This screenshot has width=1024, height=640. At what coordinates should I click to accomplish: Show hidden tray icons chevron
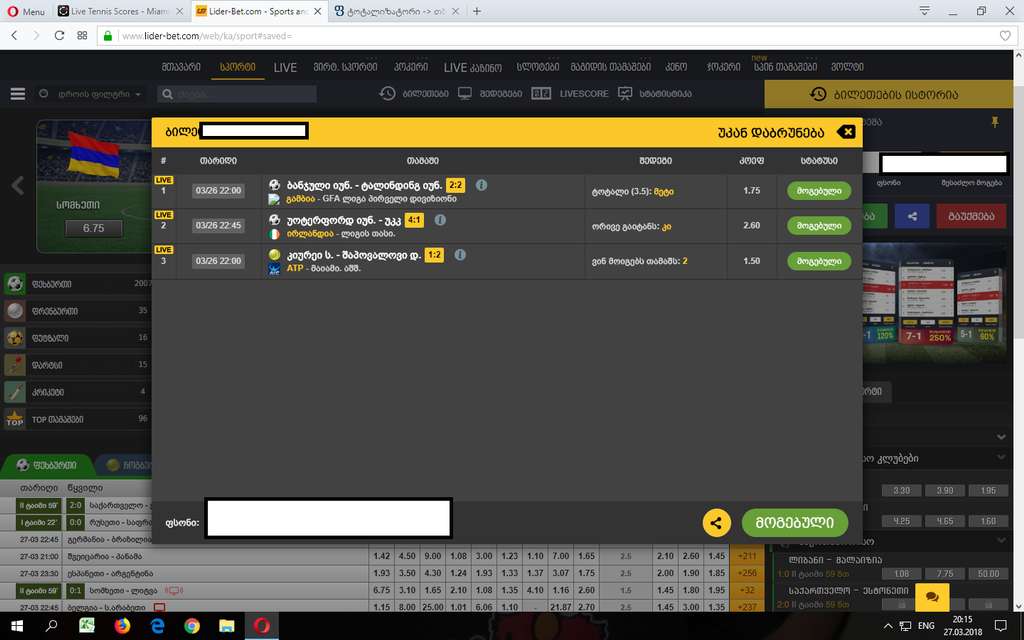[888, 626]
